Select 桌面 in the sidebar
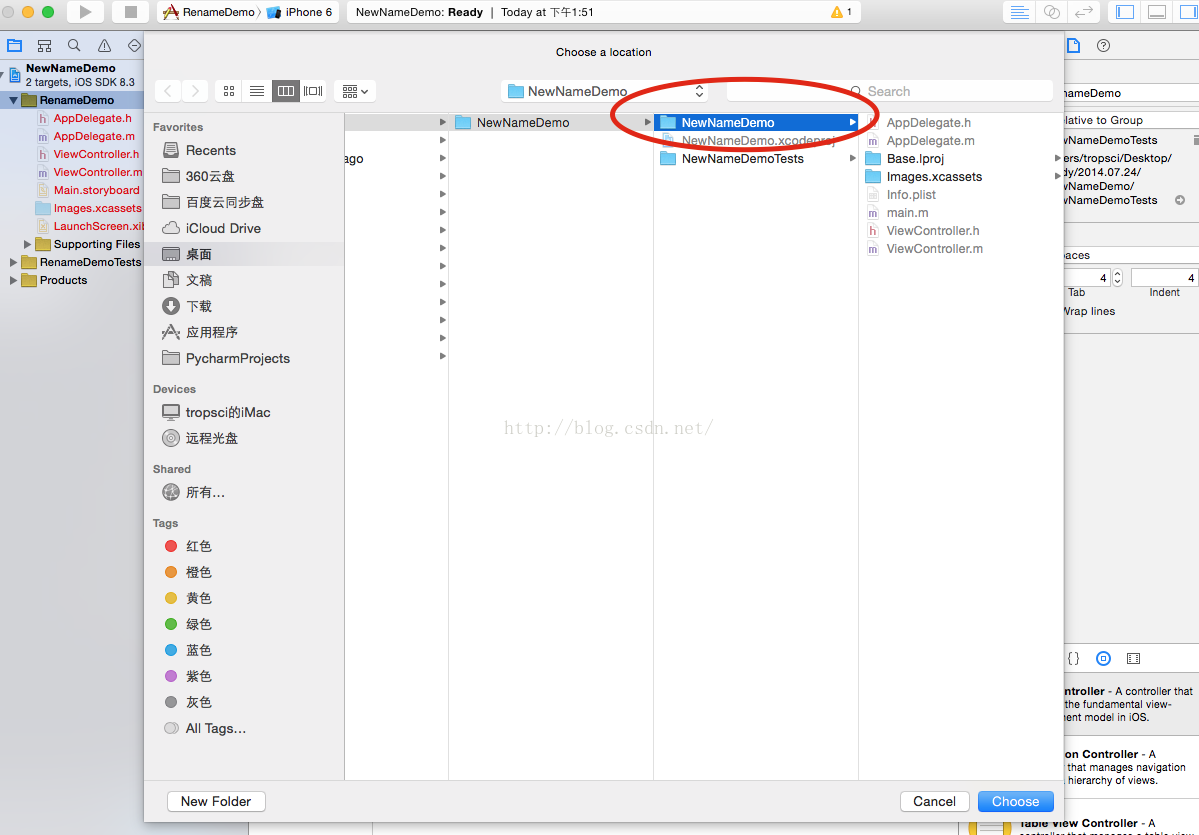Viewport: 1199px width, 835px height. coord(245,255)
